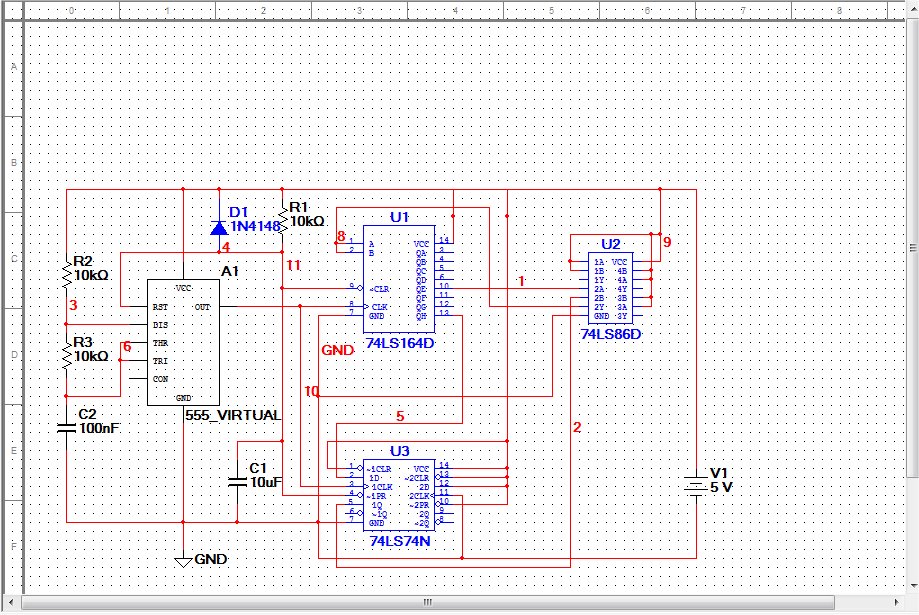The width and height of the screenshot is (919, 615).
Task: Click the vertical scrollbar down arrow
Action: point(913,585)
